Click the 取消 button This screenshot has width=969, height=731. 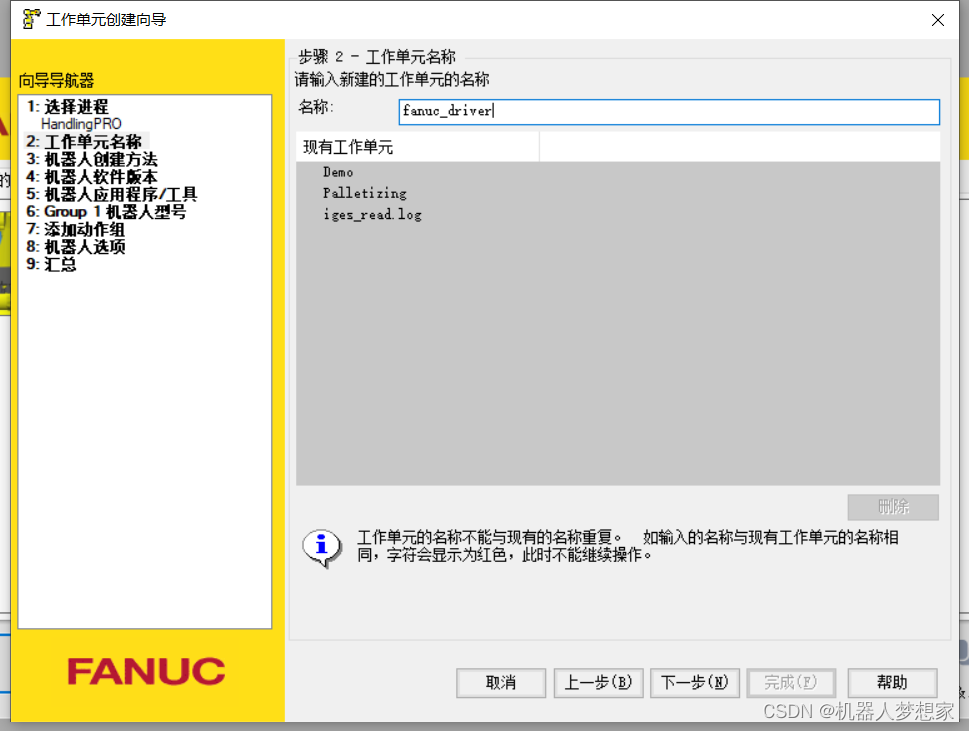501,683
